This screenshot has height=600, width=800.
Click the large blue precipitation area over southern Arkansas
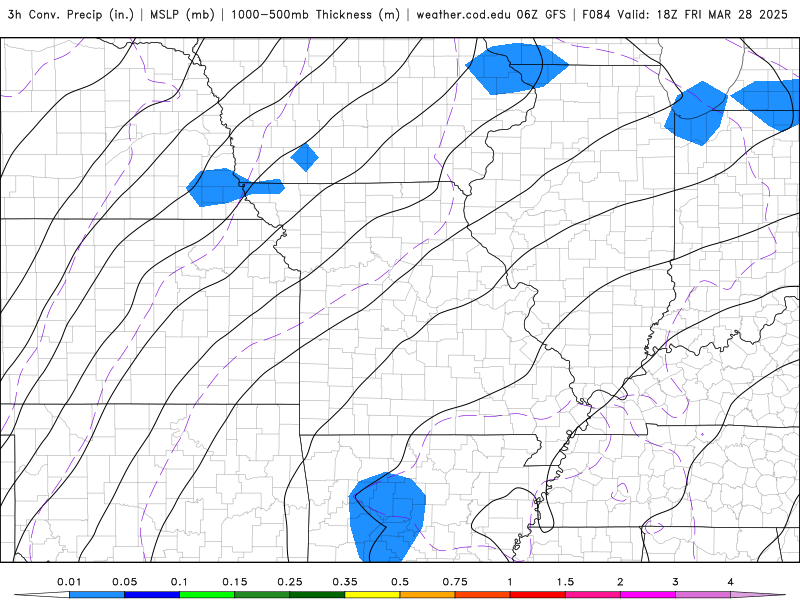(387, 517)
